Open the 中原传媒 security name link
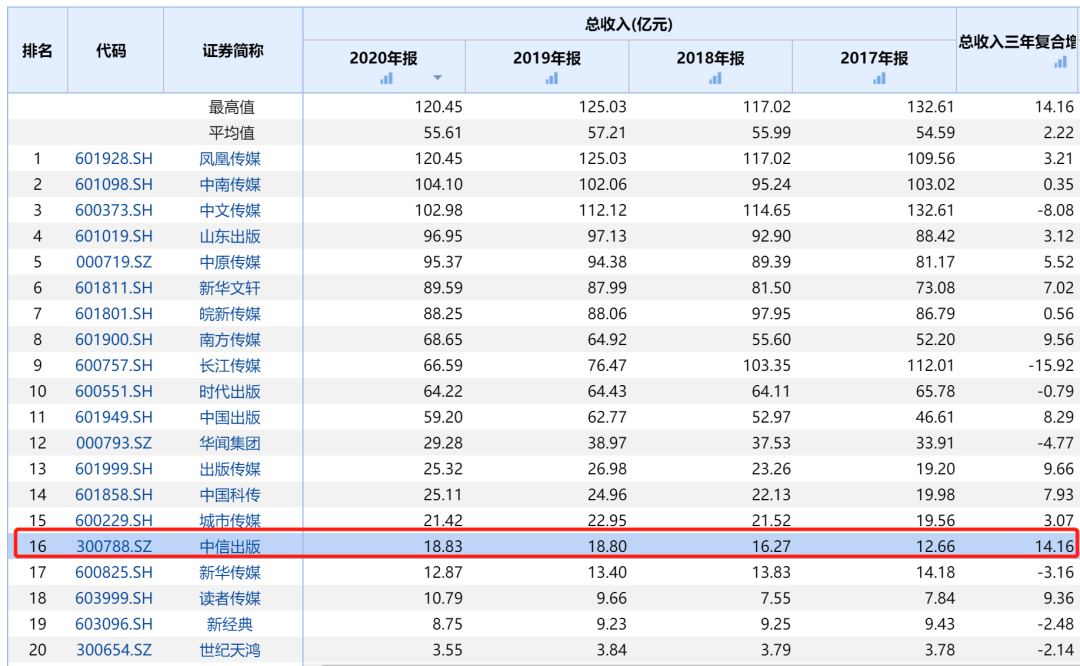The image size is (1080, 666). pyautogui.click(x=230, y=262)
